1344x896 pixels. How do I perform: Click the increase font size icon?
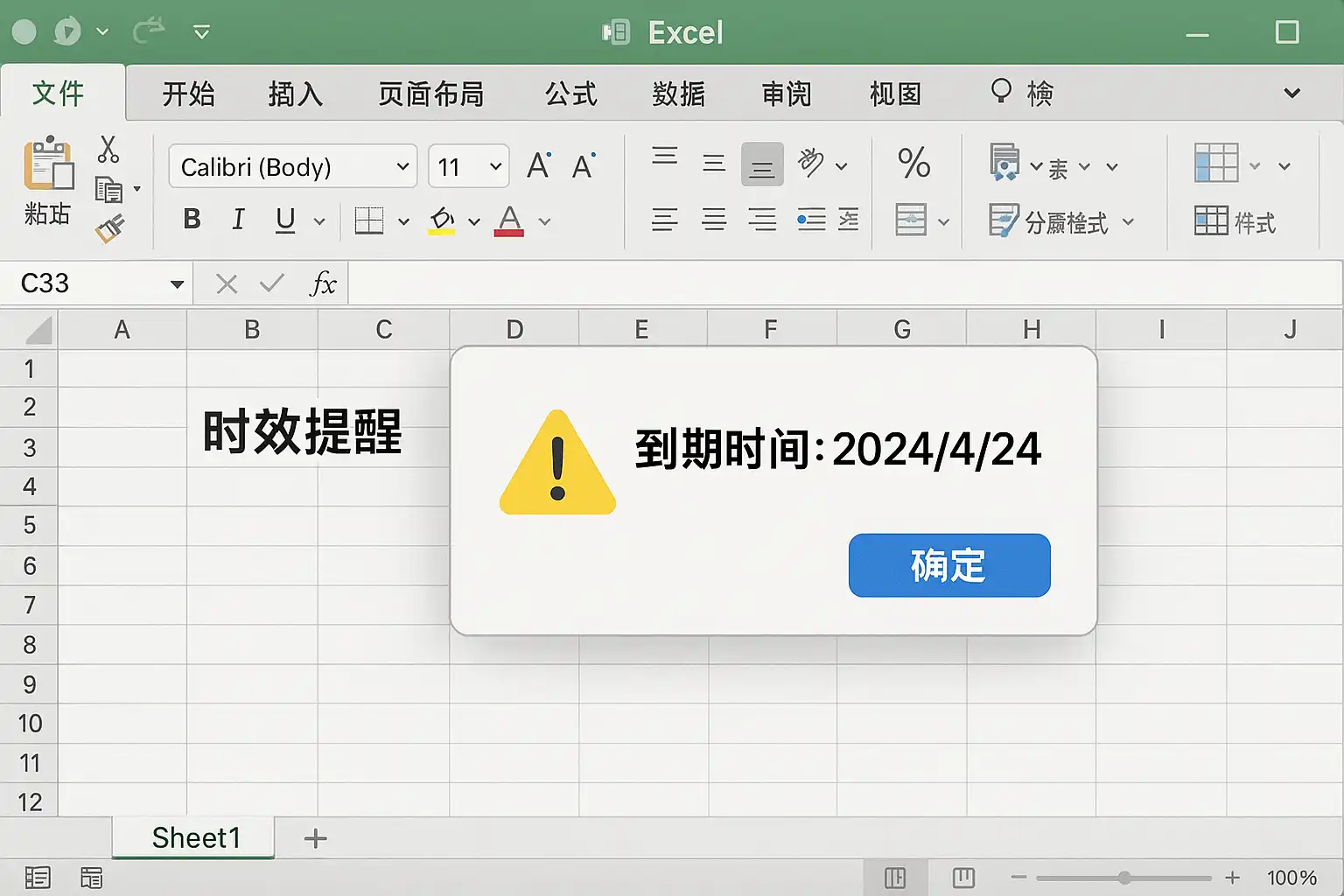click(x=539, y=165)
